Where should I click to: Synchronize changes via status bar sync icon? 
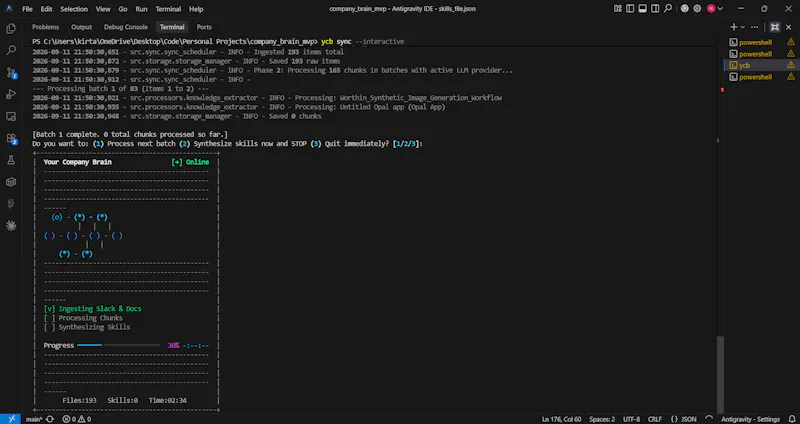(x=49, y=419)
